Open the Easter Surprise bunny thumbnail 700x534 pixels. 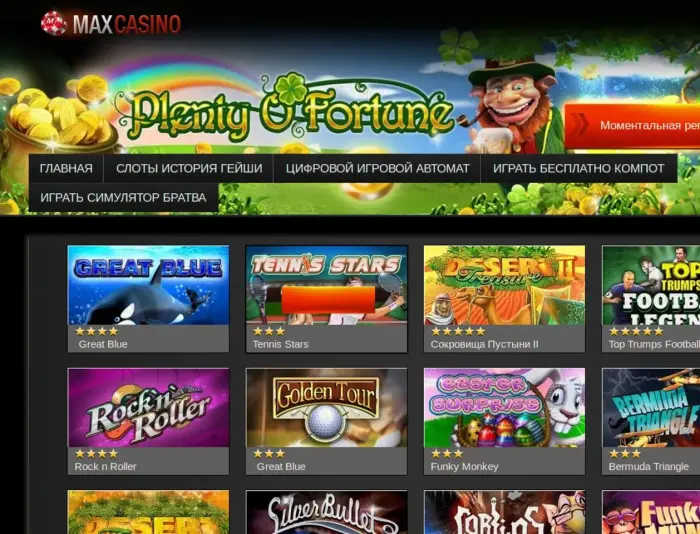pos(504,408)
